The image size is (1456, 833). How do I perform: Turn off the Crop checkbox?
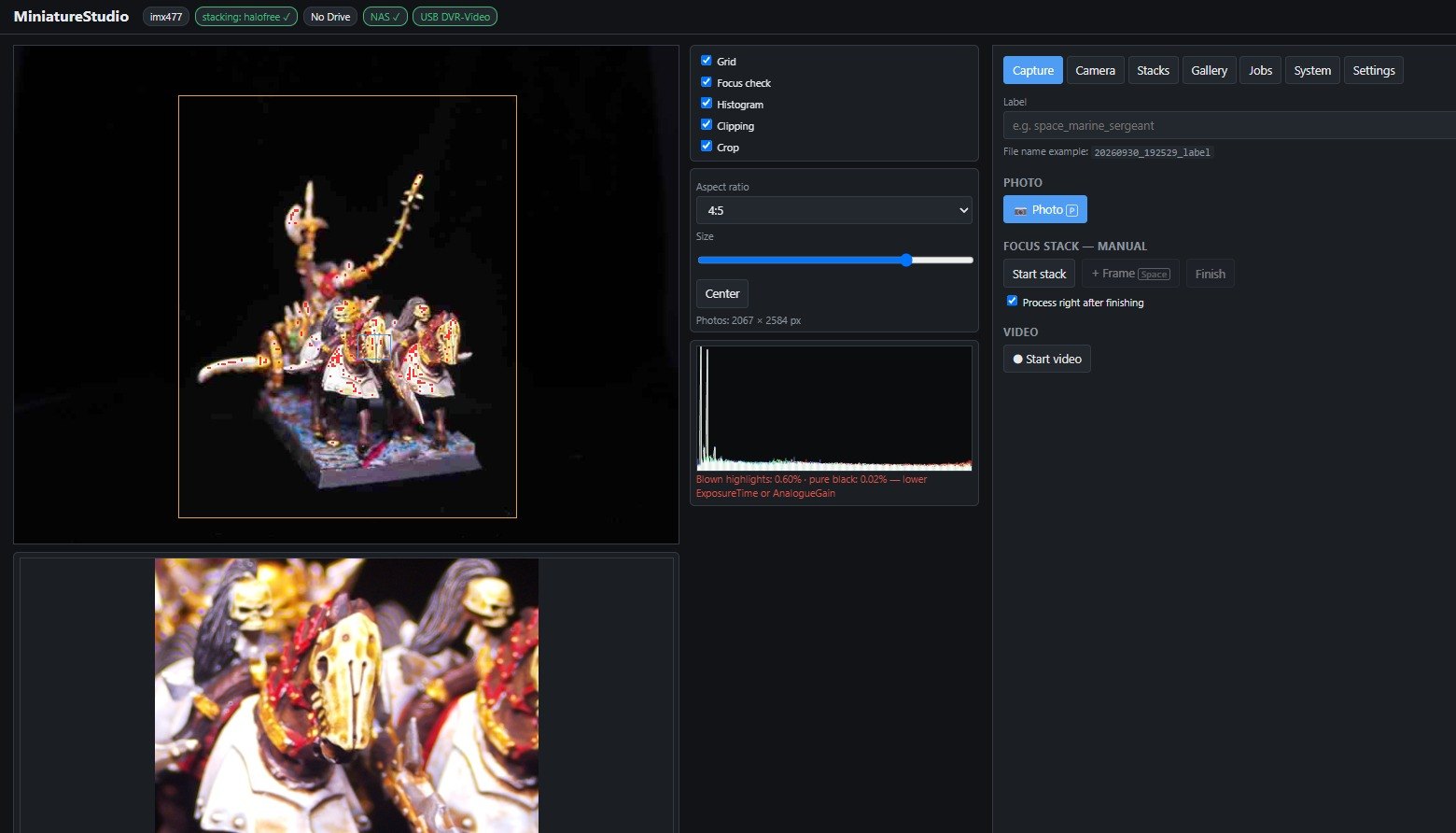[x=707, y=147]
